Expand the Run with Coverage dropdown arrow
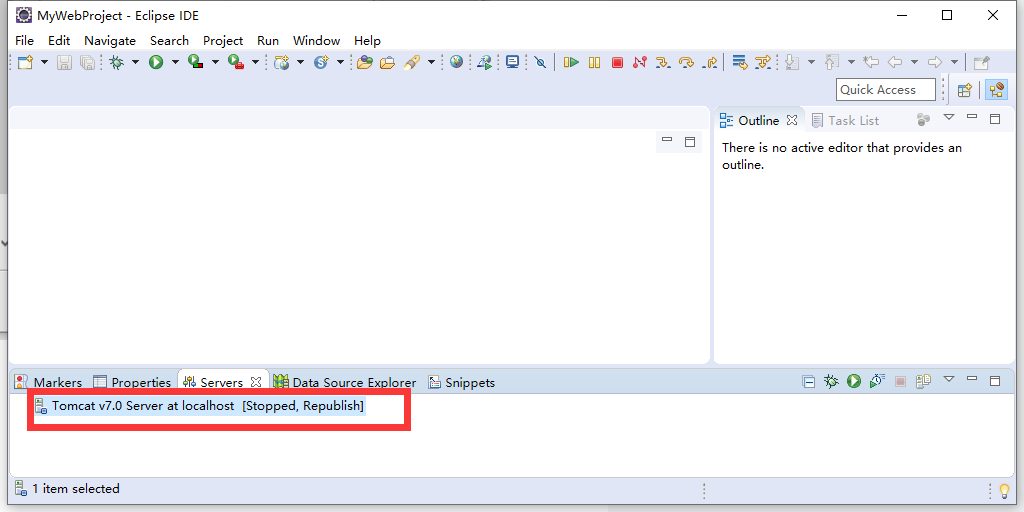The width and height of the screenshot is (1024, 512). (215, 62)
